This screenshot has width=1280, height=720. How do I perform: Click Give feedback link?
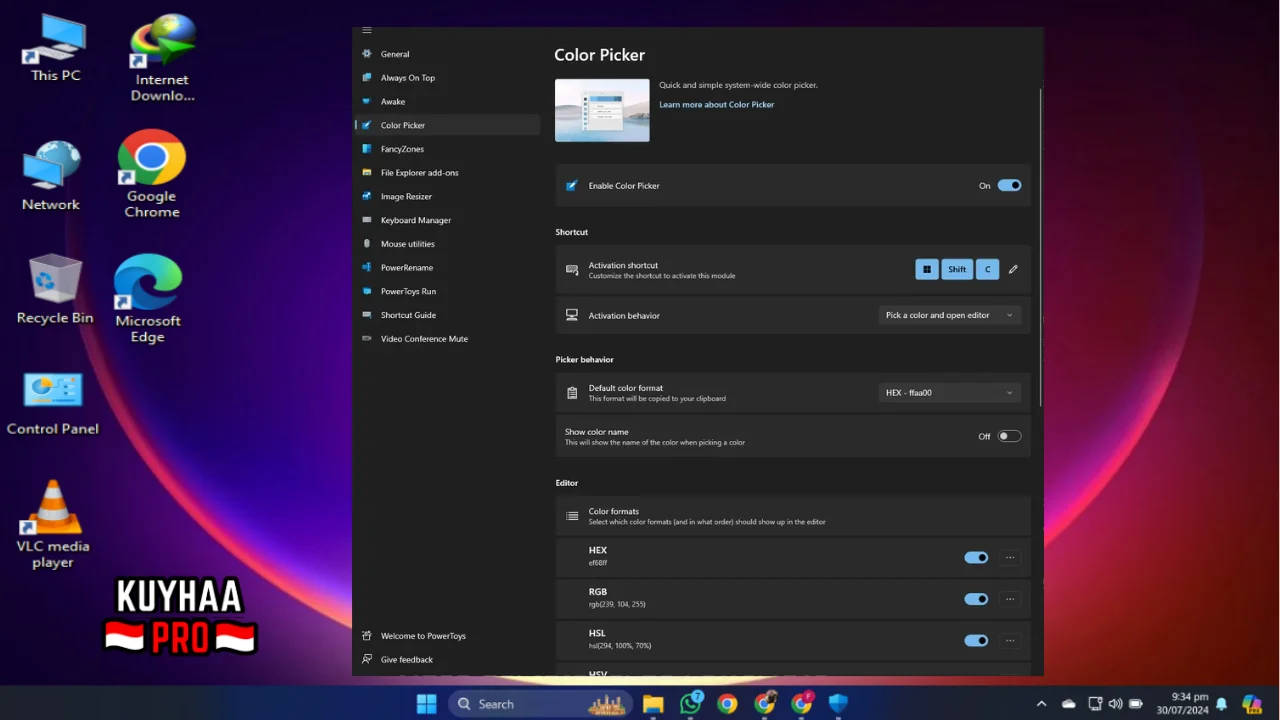(407, 660)
